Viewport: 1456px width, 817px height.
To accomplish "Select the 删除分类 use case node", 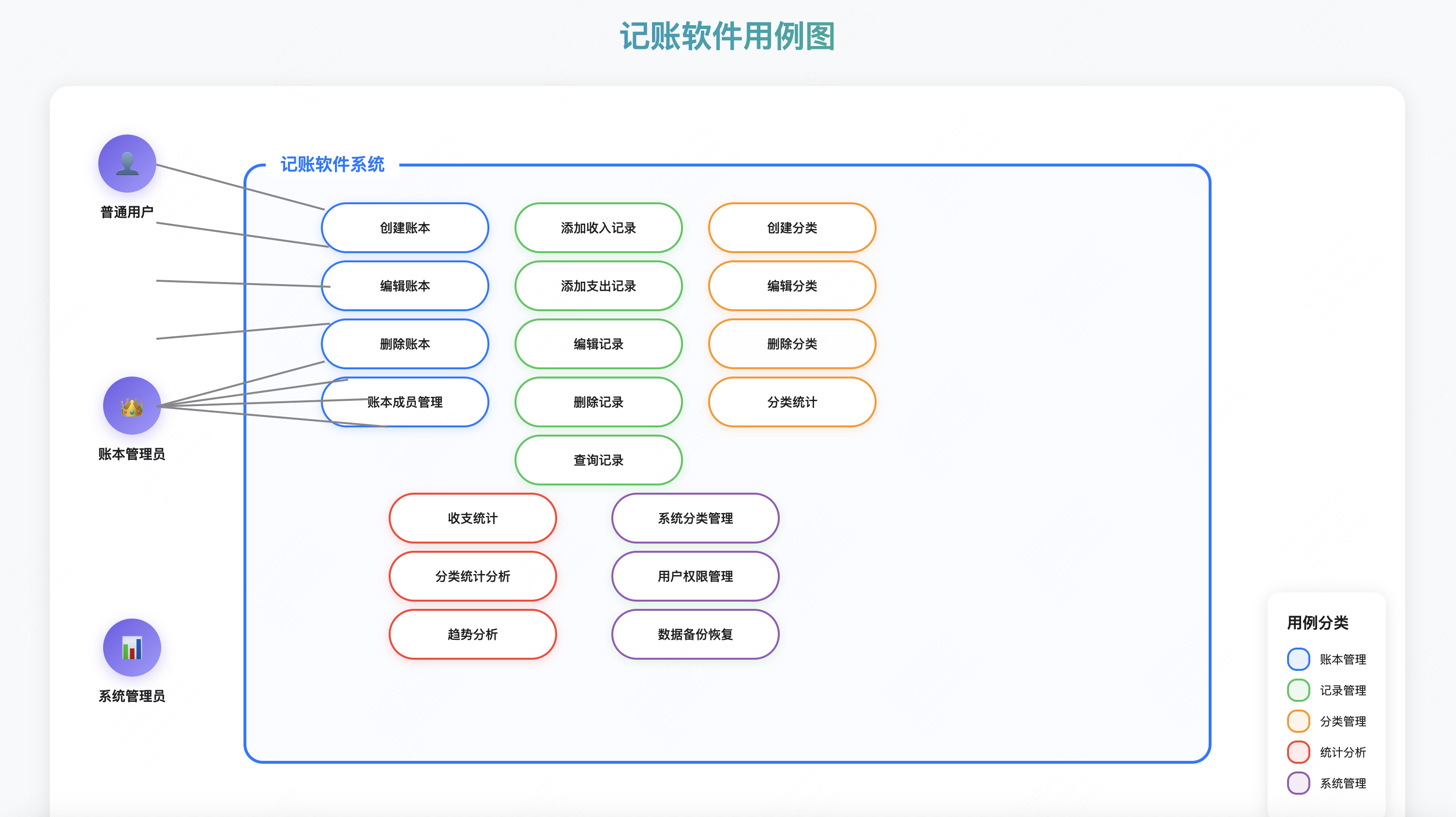I will tap(791, 344).
